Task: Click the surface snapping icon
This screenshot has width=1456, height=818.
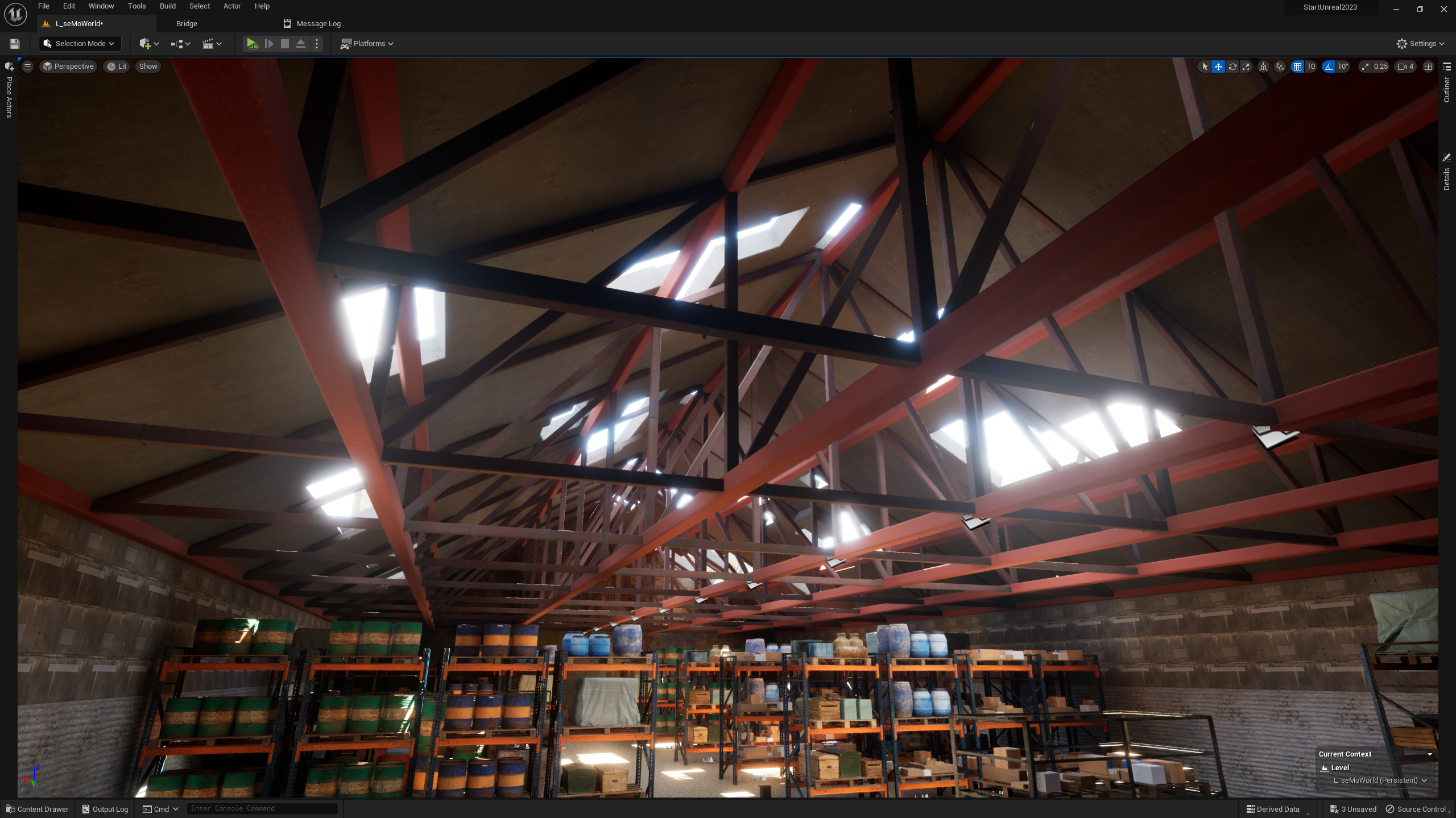Action: tap(1280, 67)
